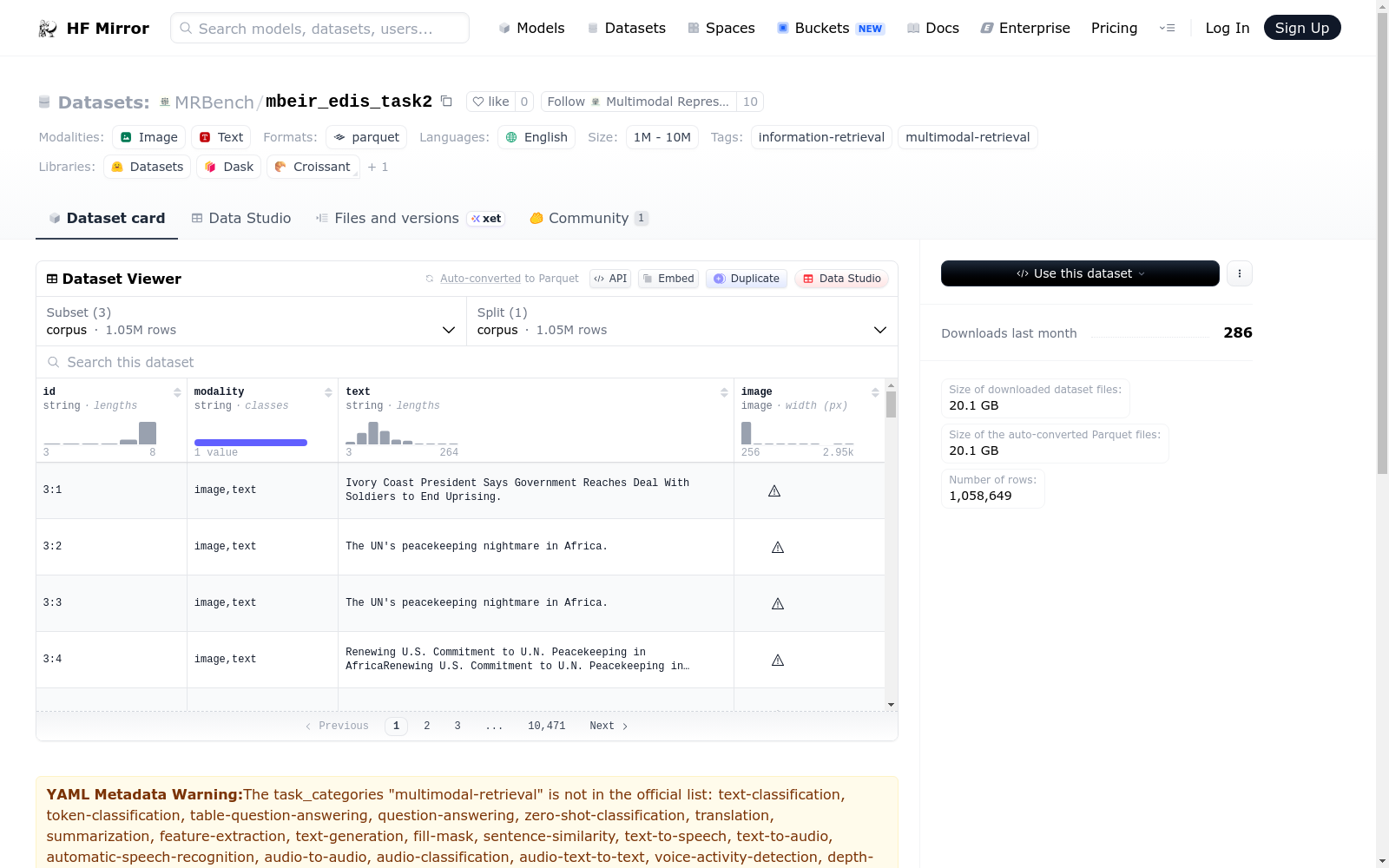Click the page scrollbar down arrow

[x=1382, y=861]
